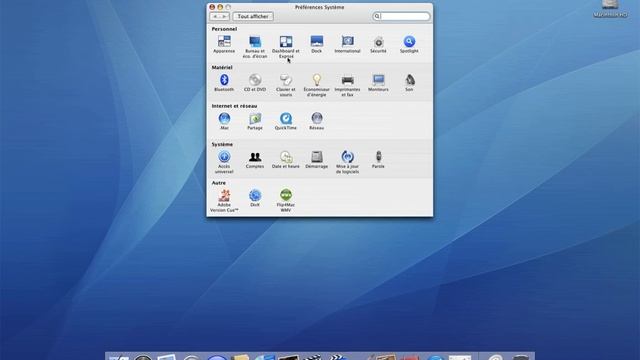Open Adobe Version Cue preferences

[224, 200]
